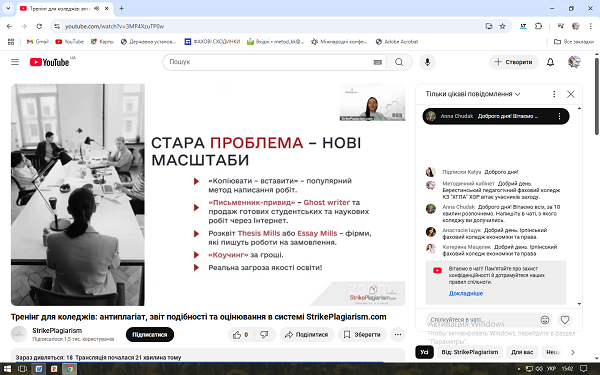The image size is (600, 375).
Task: Bookmark this page with star icon
Action: [502, 26]
